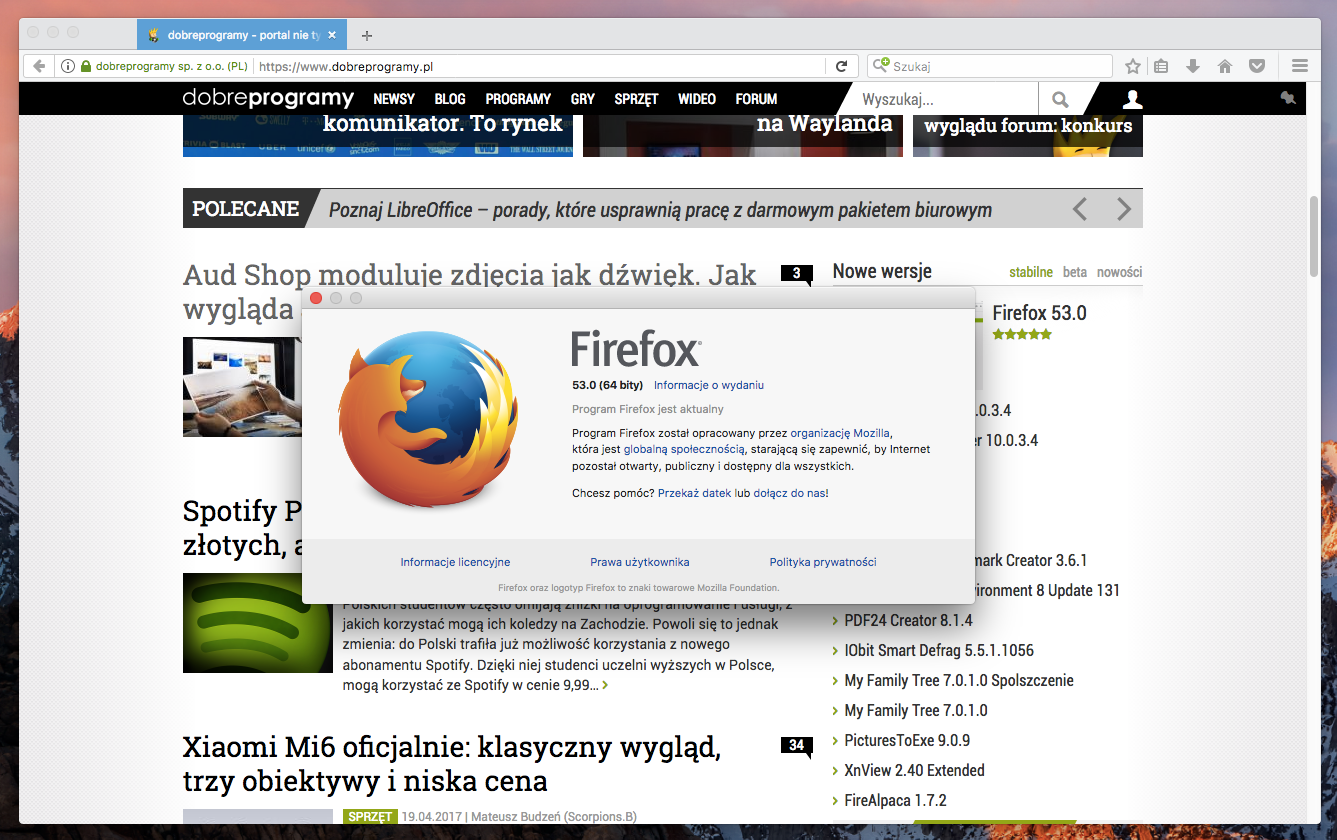Switch Nowe wersje to the stabilne tab
The image size is (1337, 840).
click(x=1031, y=272)
